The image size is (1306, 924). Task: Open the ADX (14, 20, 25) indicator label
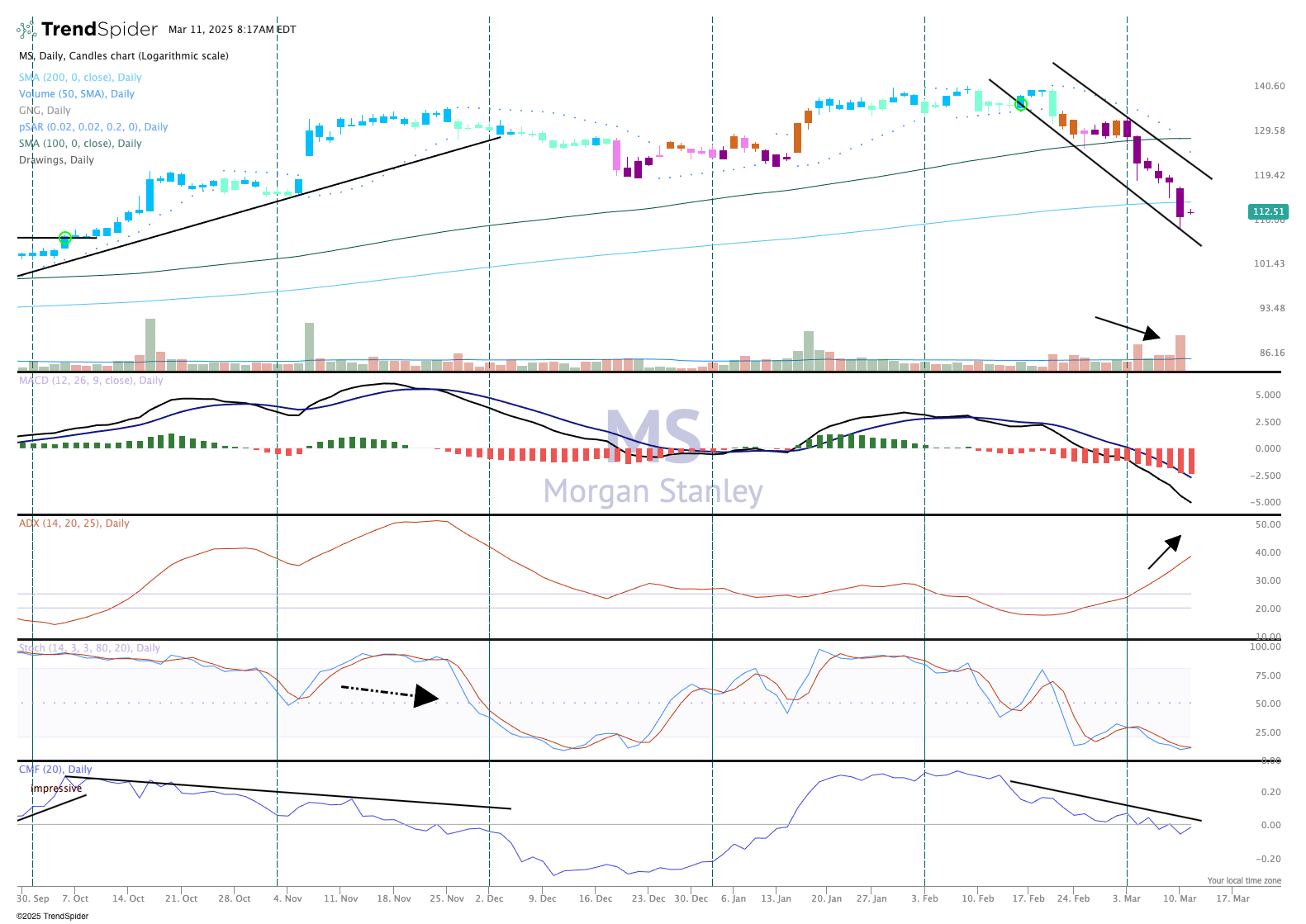(74, 524)
